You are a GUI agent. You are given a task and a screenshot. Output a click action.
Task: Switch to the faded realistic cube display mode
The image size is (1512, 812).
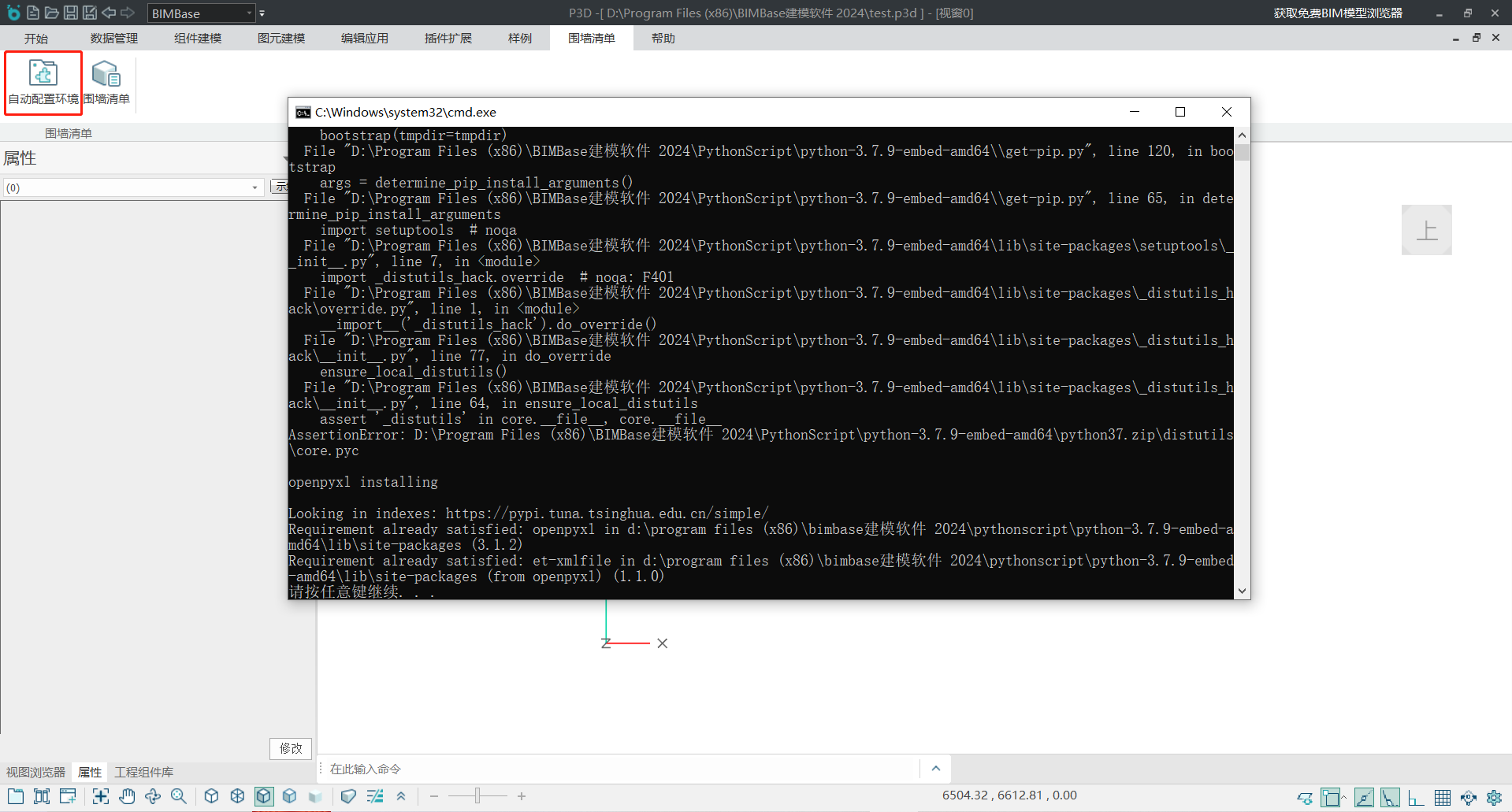pos(315,796)
